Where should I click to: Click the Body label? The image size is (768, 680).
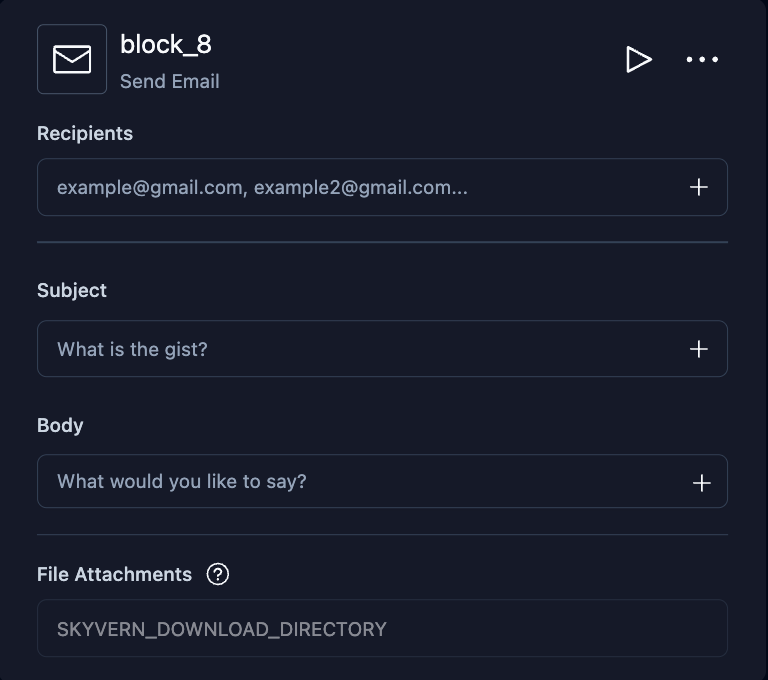point(60,425)
